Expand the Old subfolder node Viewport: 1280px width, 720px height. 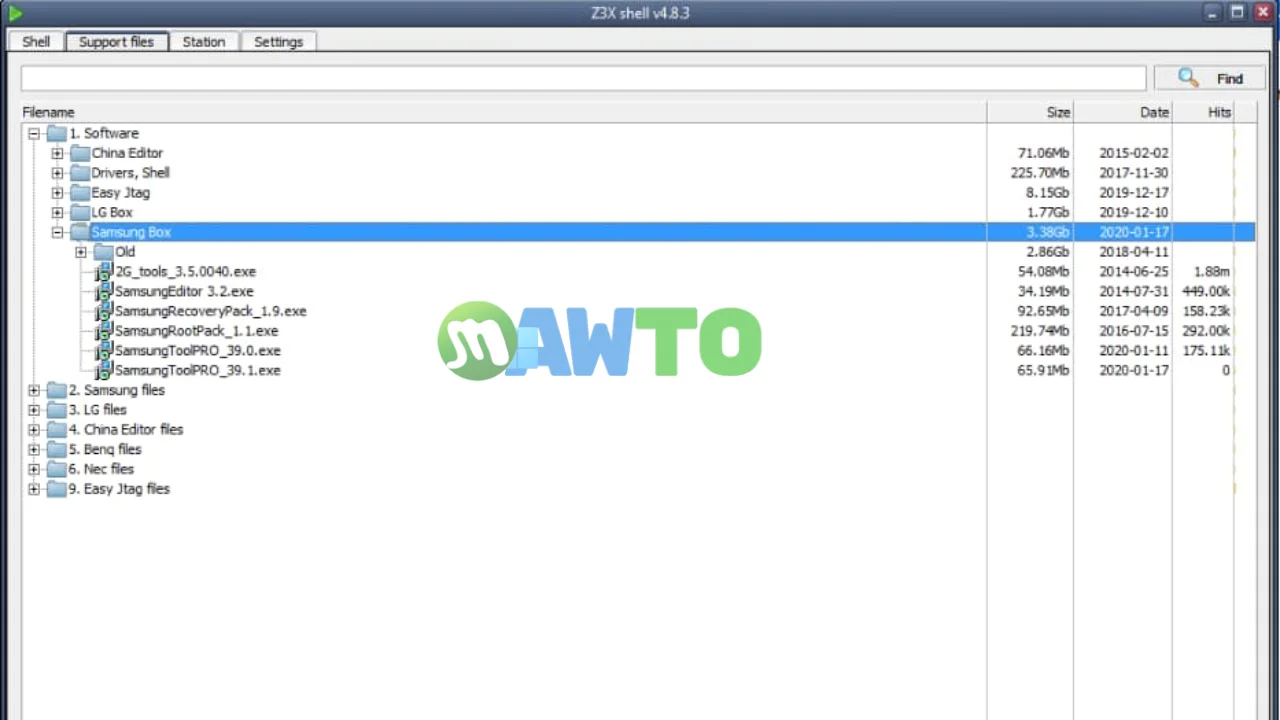click(81, 252)
